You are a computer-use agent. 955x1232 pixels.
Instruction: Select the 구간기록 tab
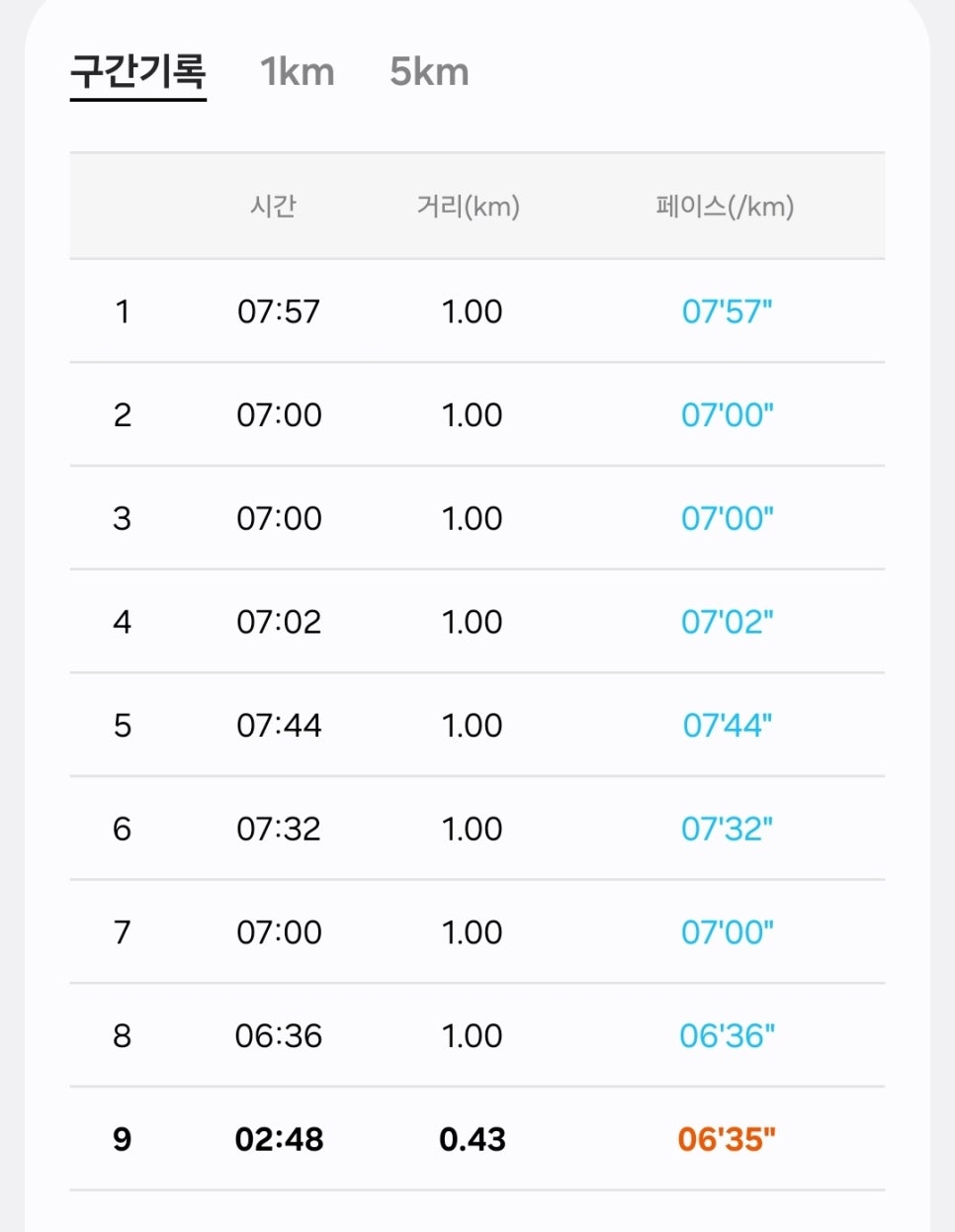[x=138, y=72]
